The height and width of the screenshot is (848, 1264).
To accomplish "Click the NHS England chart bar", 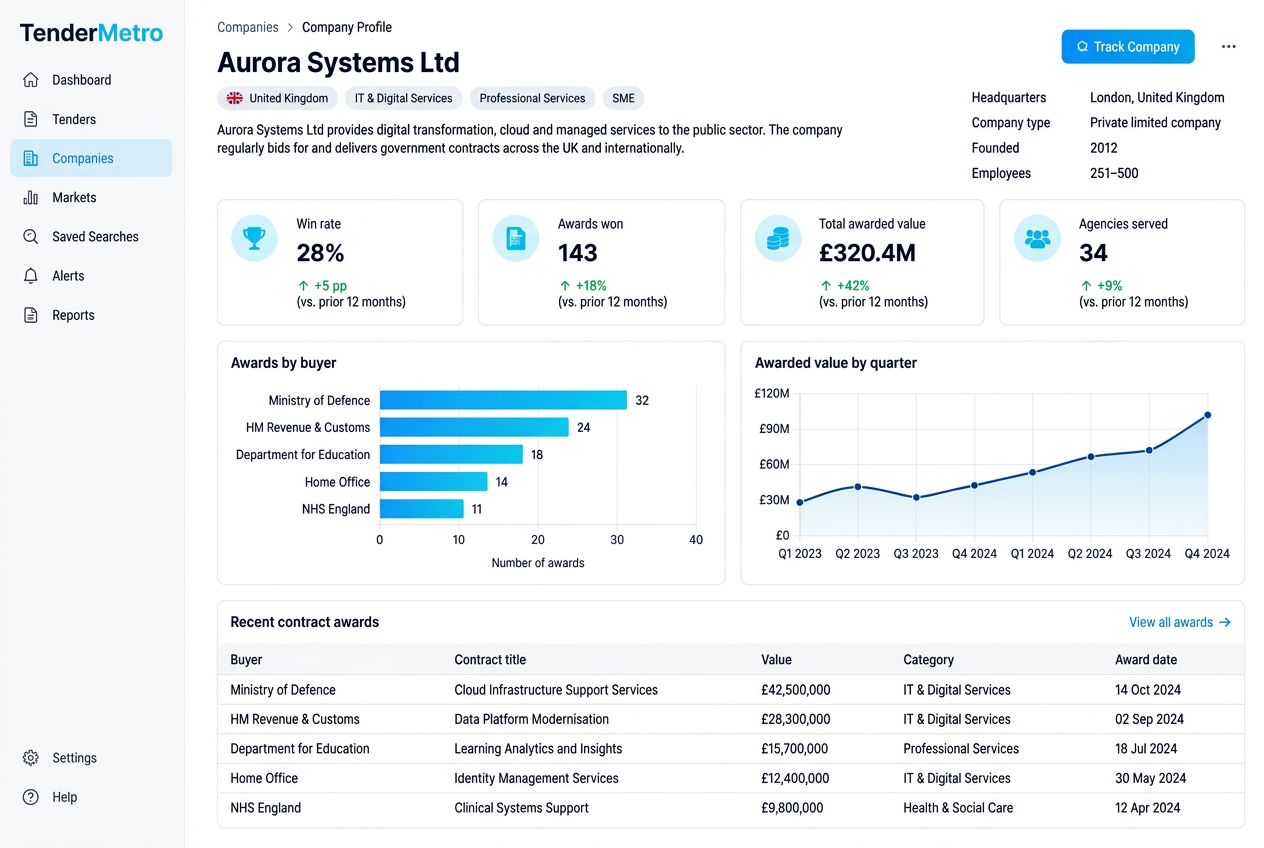I will tap(422, 509).
